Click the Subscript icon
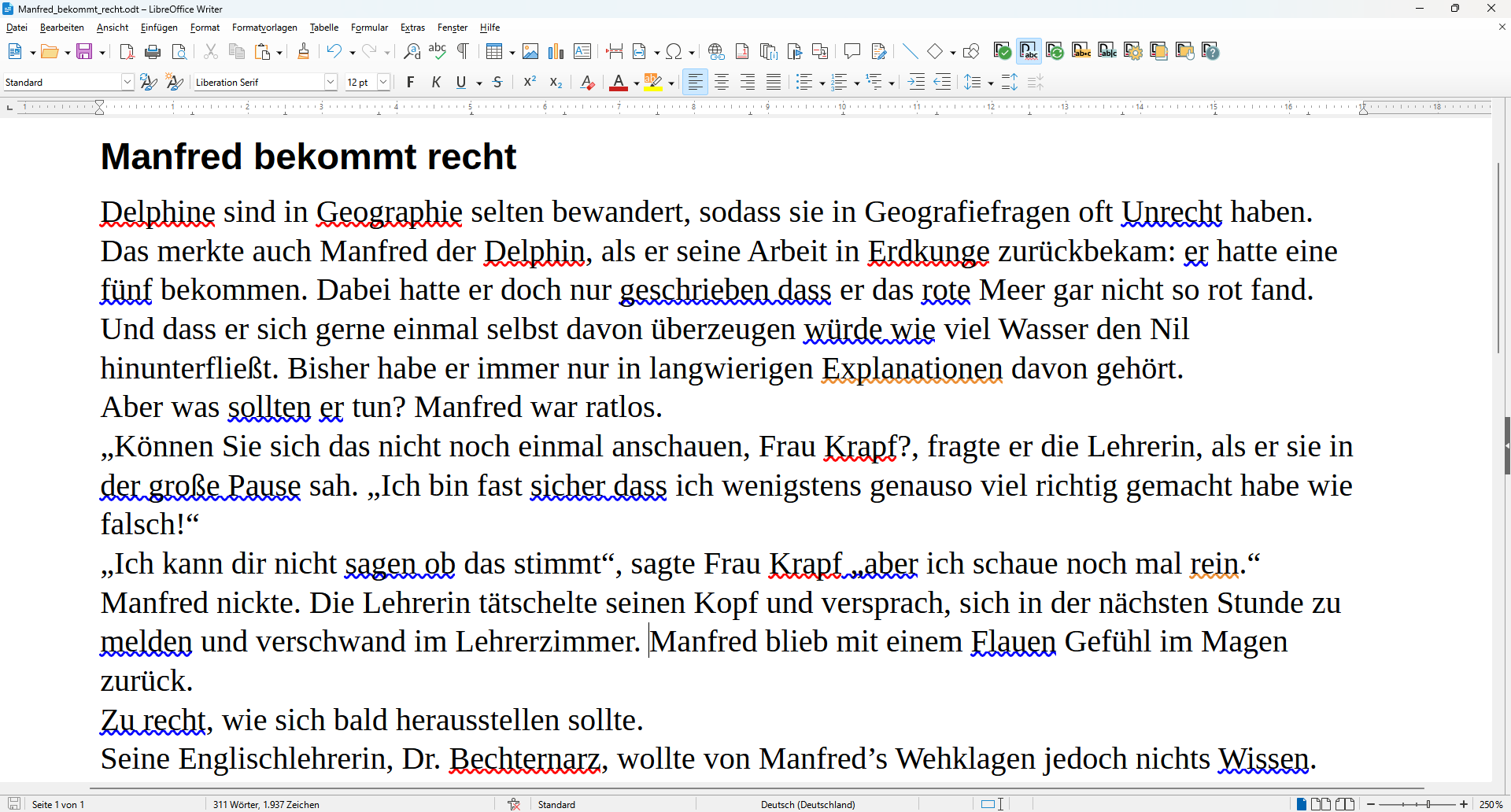1511x812 pixels. coord(556,82)
